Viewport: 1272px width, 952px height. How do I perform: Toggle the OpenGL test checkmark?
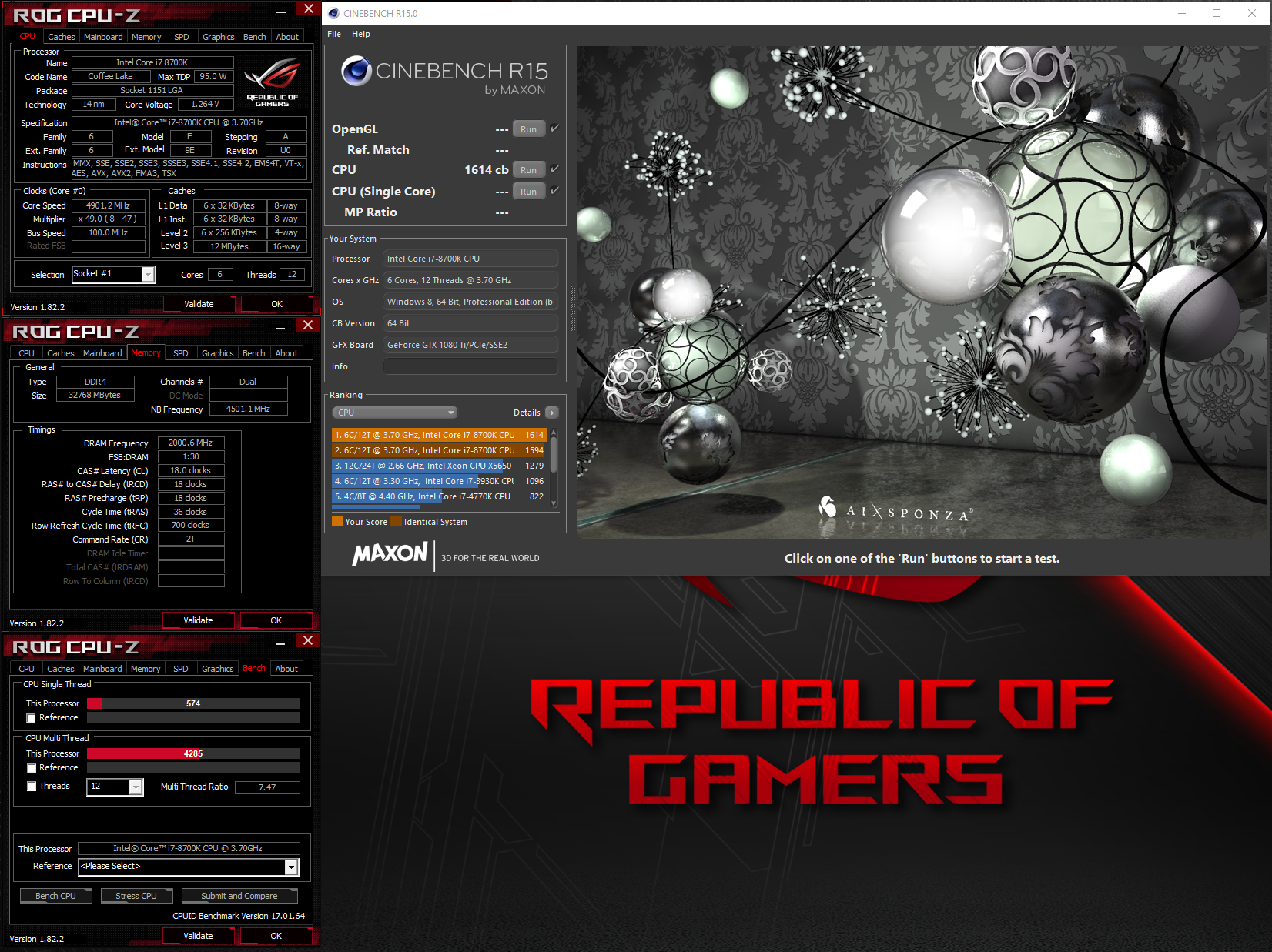coord(554,129)
